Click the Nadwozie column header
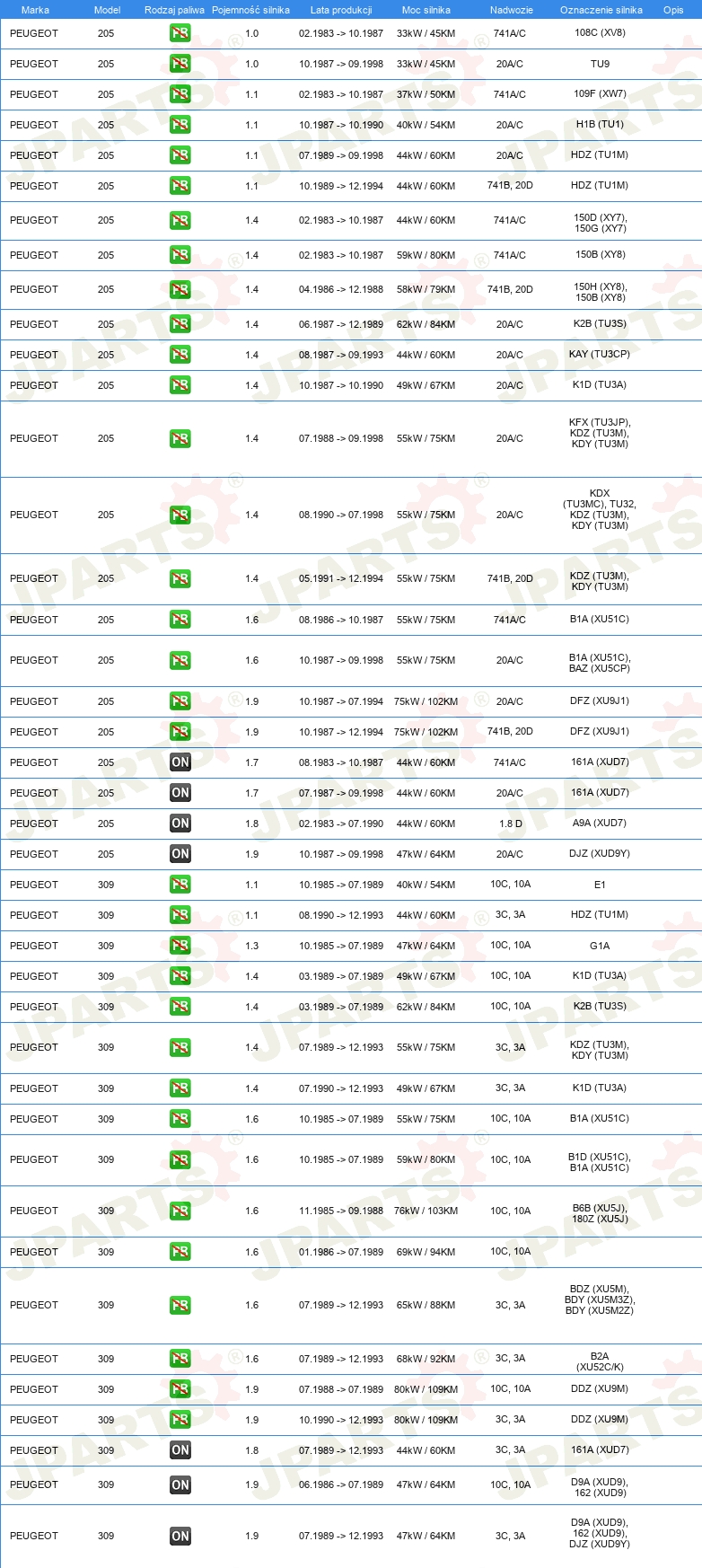Viewport: 702px width, 1568px height. point(512,10)
